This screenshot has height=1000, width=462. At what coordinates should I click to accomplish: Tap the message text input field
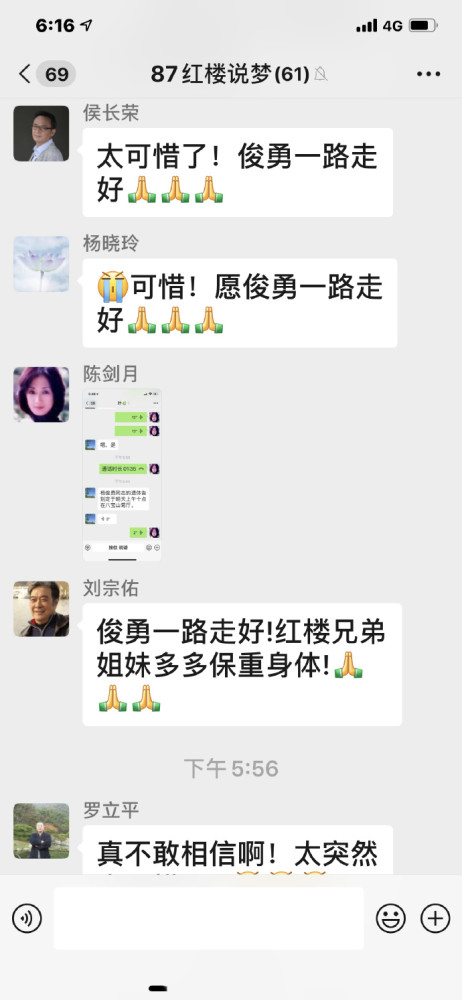[x=209, y=918]
